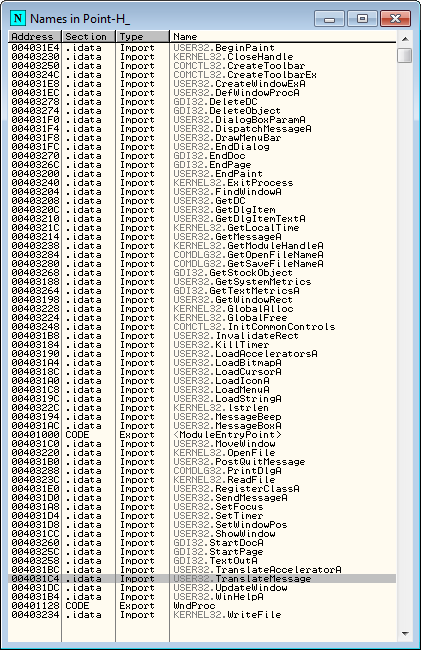Screen dimensions: 421x650
Task: Maximize the Names in Point-H window
Action: (x=362, y=18)
